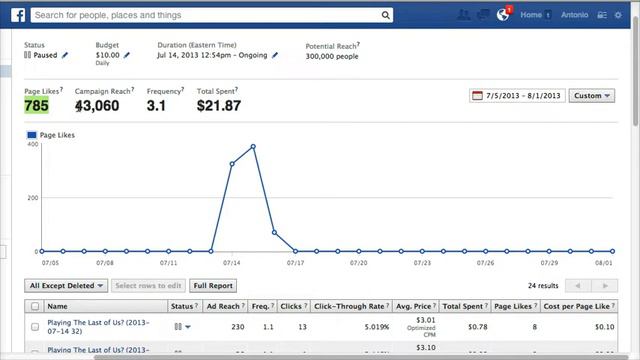Edit campaign status with pencil icon
The height and width of the screenshot is (360, 640).
click(x=65, y=55)
